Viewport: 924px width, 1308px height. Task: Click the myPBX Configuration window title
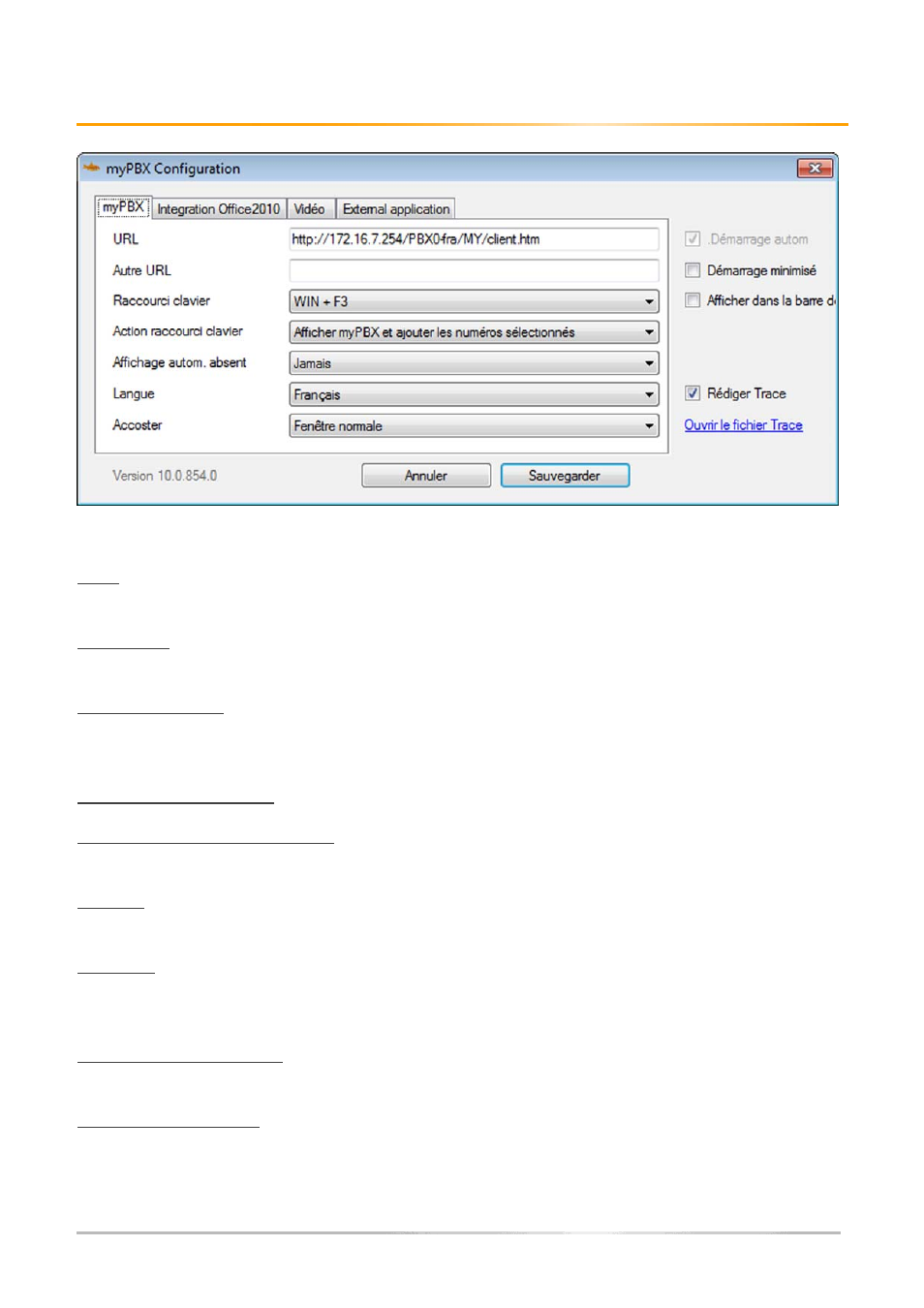pos(173,169)
